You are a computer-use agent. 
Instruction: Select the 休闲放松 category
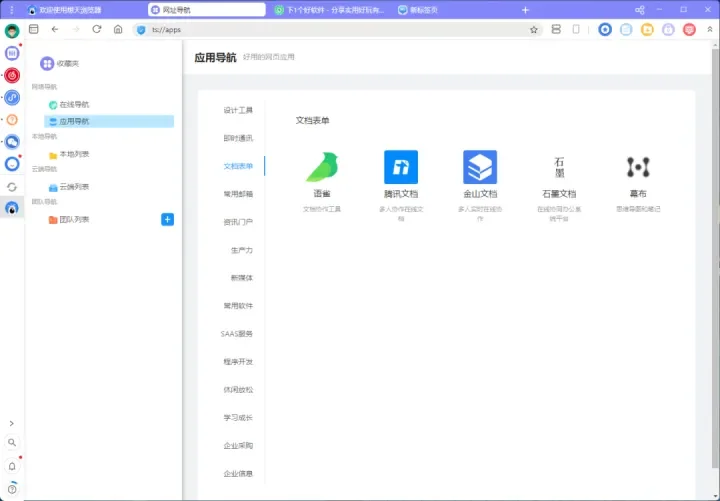(238, 390)
